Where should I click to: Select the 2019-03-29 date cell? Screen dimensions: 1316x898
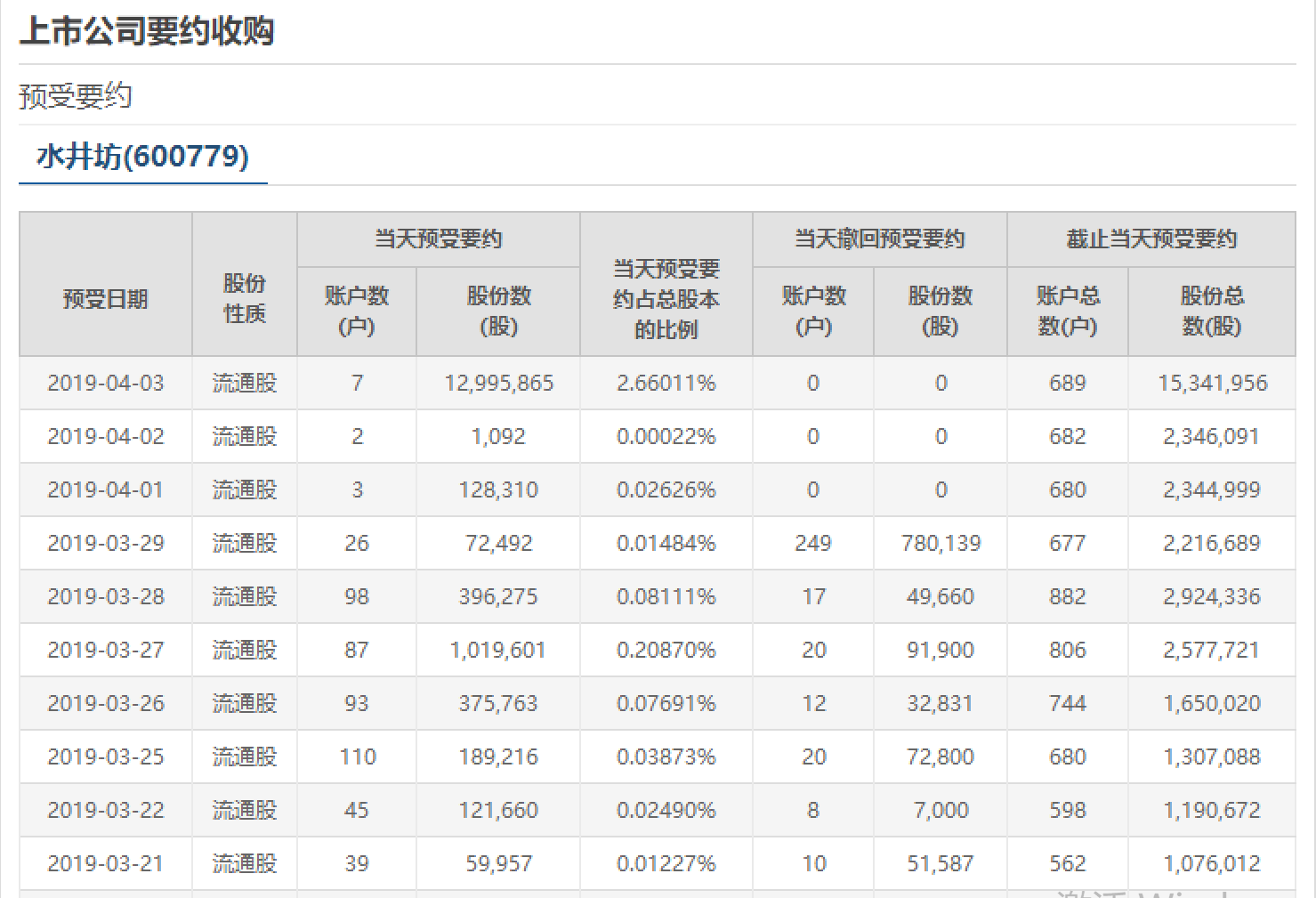106,544
